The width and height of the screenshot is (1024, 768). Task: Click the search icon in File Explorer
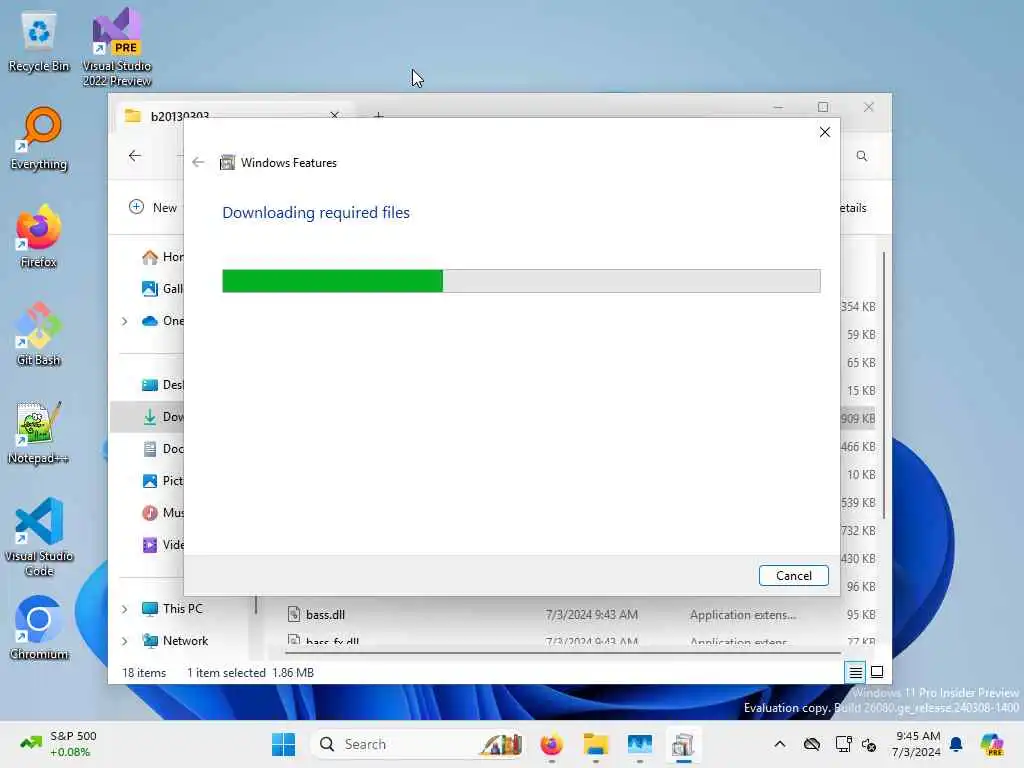tap(862, 156)
